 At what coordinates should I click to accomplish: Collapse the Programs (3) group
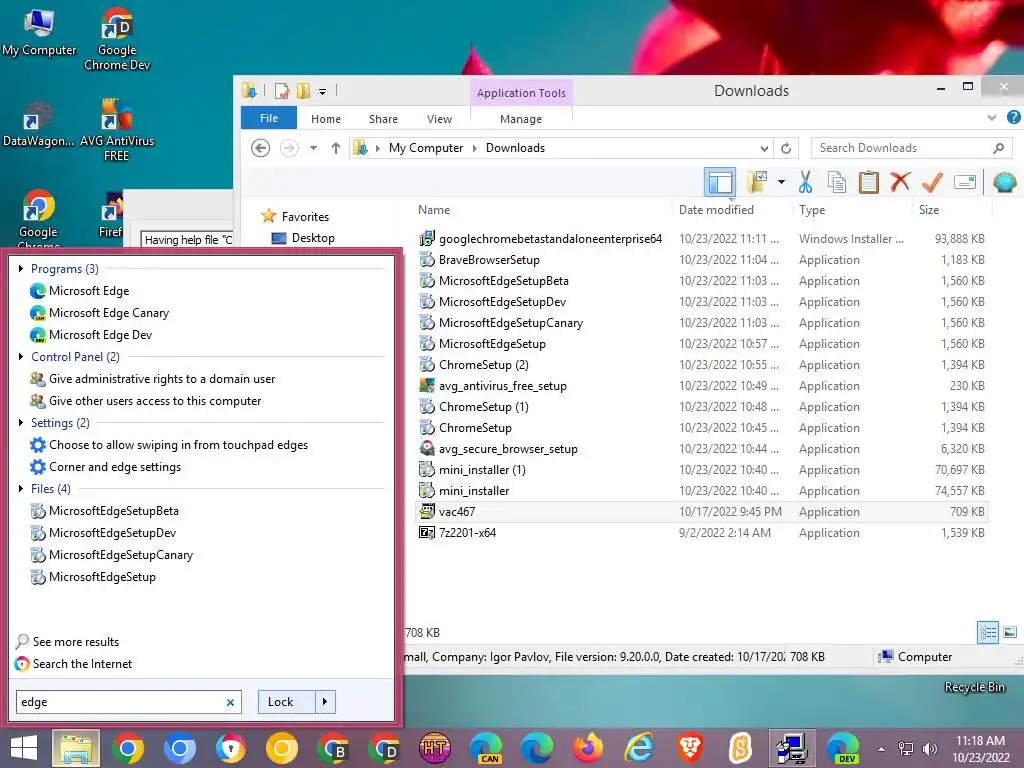[21, 268]
